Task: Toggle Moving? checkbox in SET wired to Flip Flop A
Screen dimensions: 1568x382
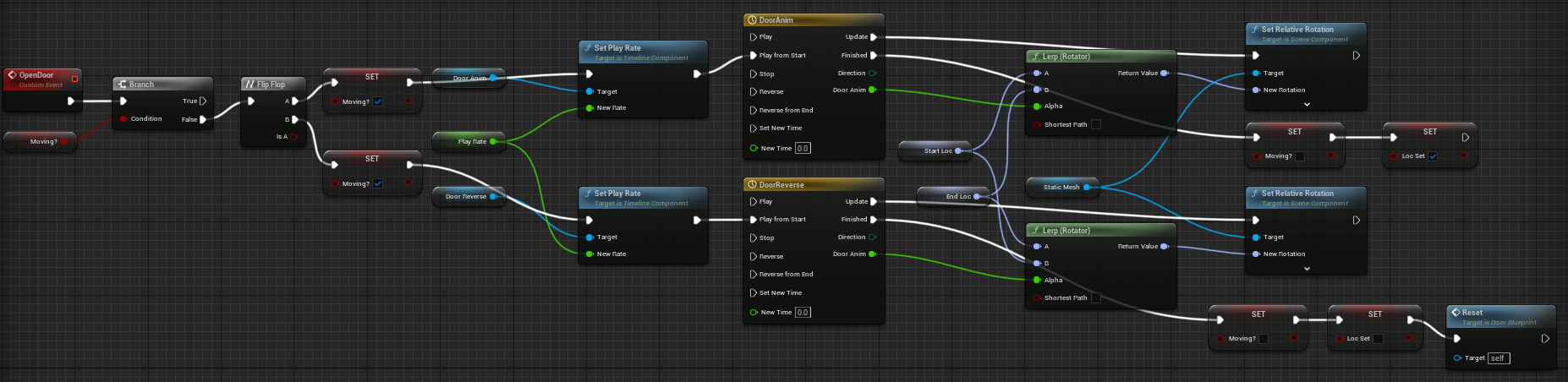Action: [378, 101]
